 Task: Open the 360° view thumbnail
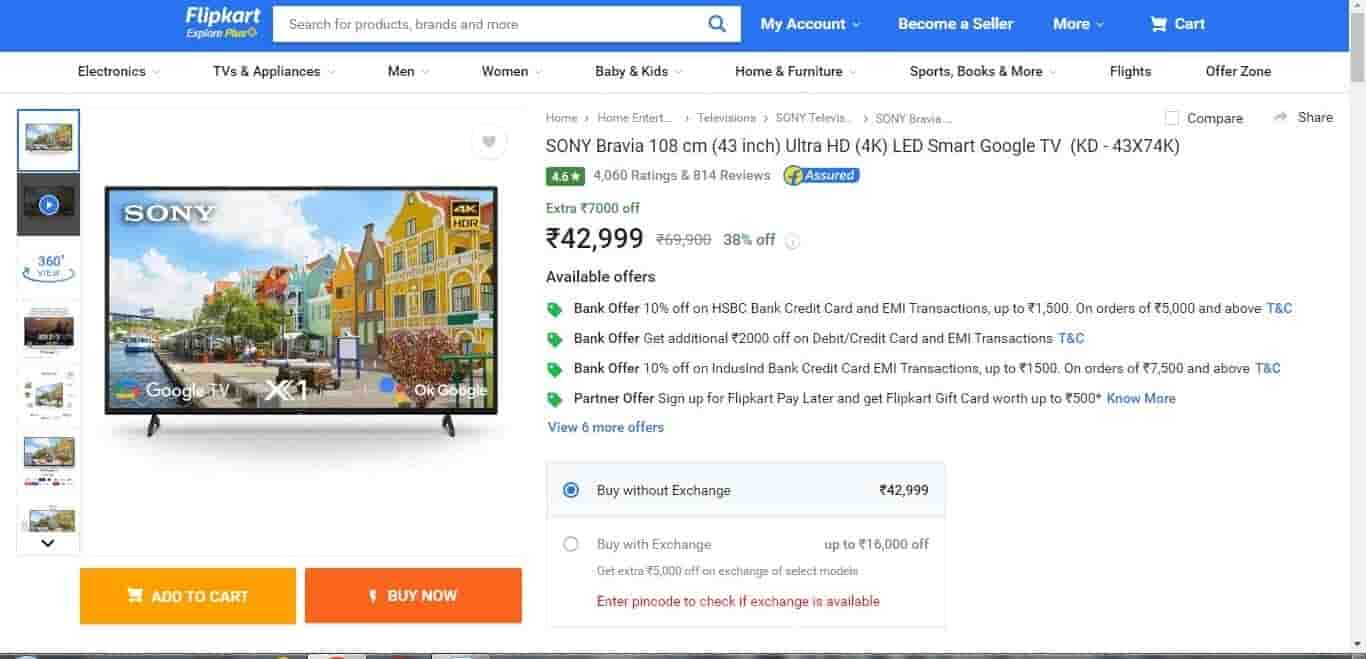tap(48, 267)
